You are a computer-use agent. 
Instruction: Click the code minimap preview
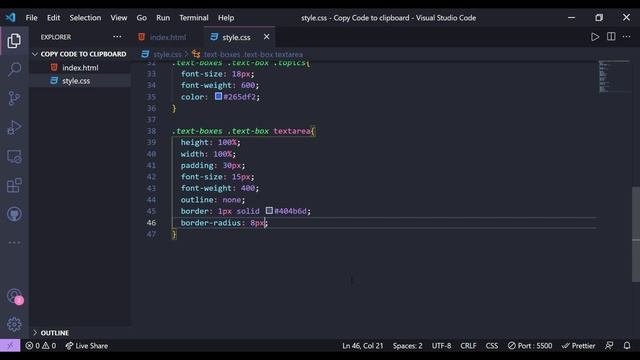tap(614, 76)
